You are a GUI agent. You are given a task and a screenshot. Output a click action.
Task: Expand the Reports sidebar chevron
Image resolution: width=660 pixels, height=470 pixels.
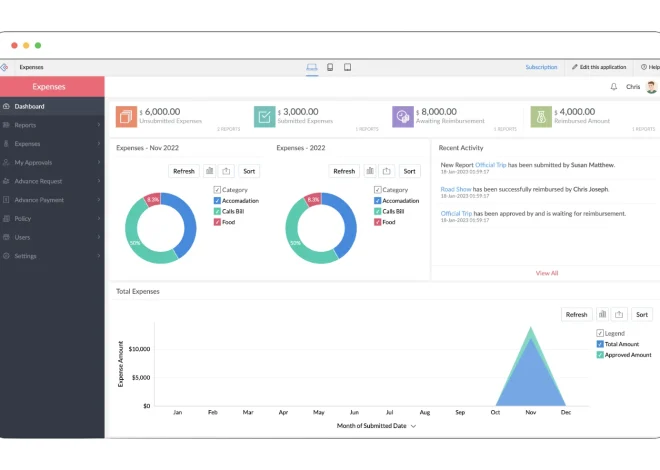99,125
